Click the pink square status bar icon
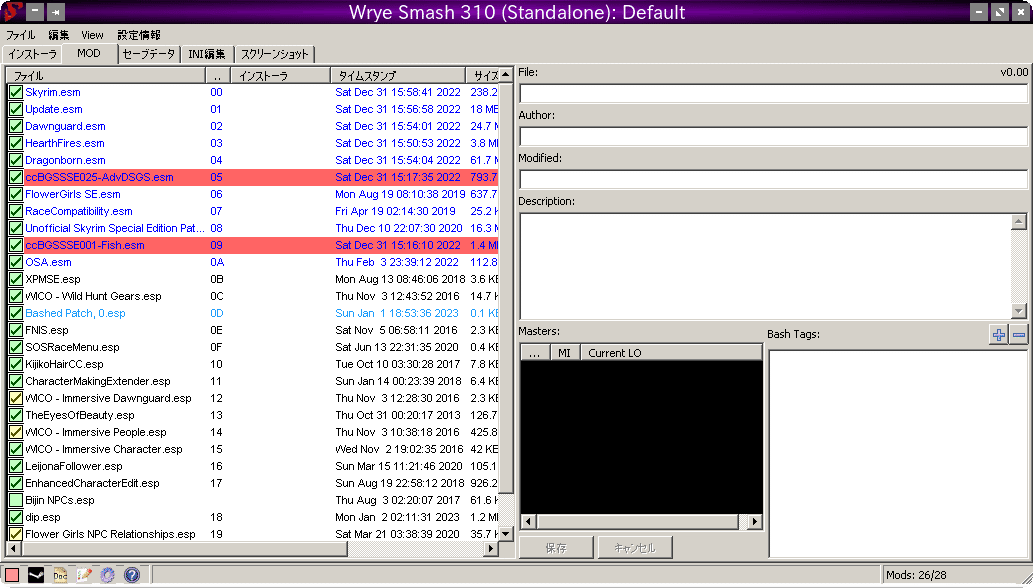 coord(12,575)
